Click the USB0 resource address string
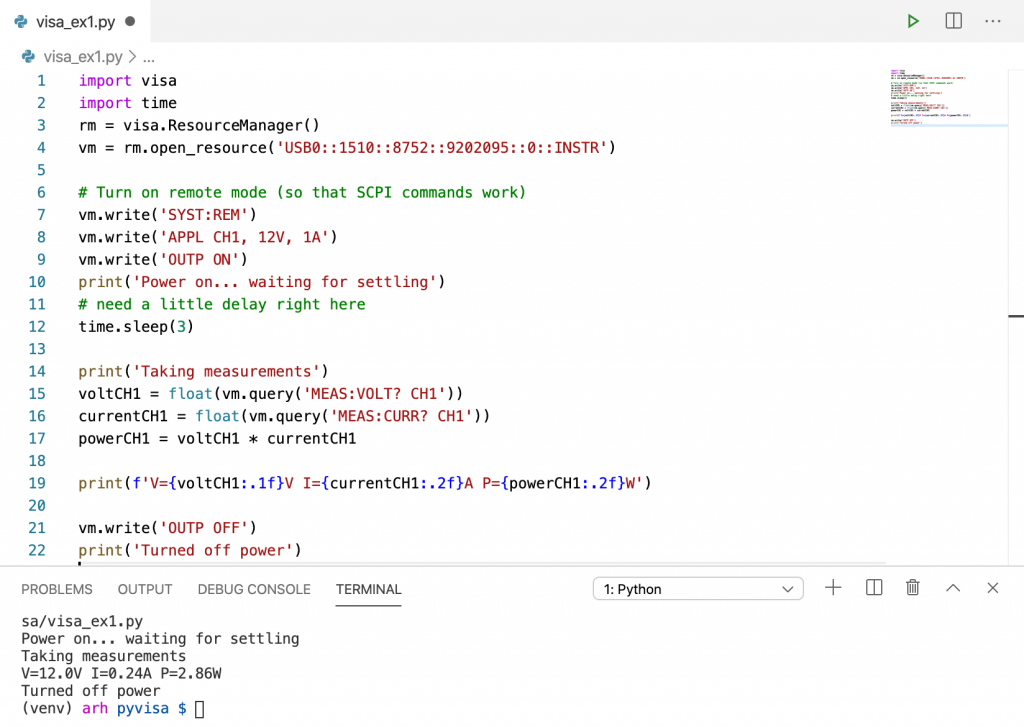The width and height of the screenshot is (1024, 727). click(x=442, y=148)
